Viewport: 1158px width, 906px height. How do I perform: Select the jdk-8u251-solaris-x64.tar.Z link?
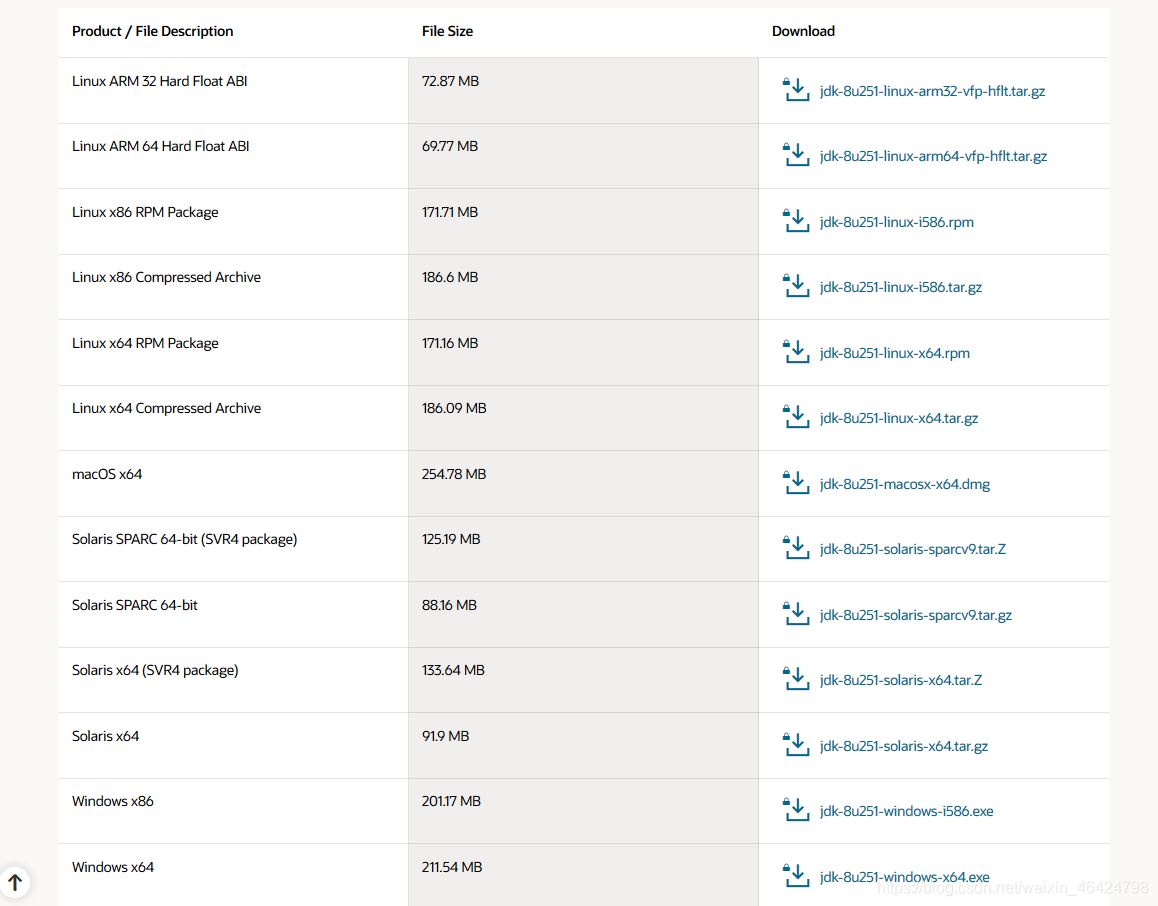pos(901,680)
